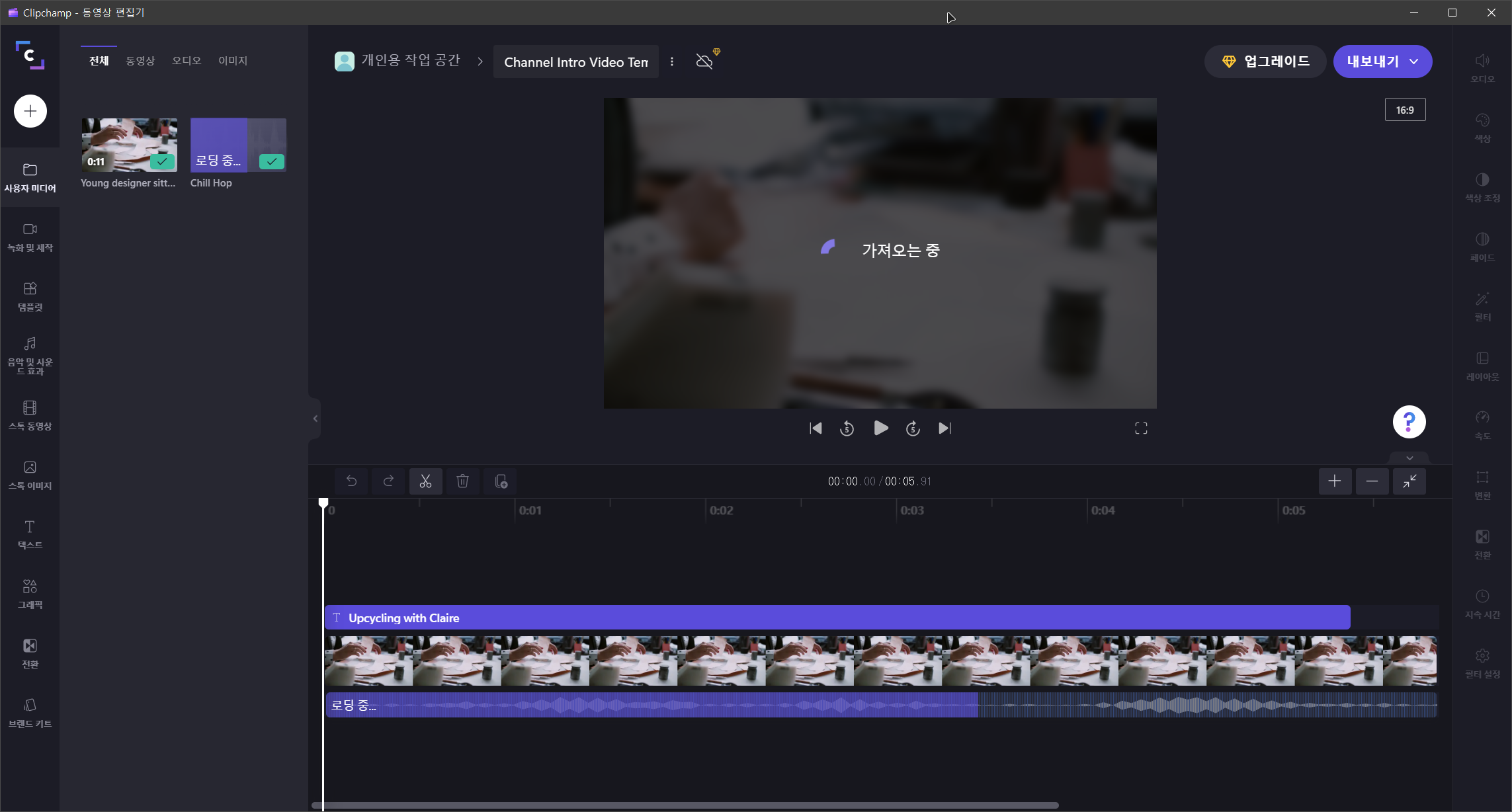Click the split scissors tool
1512x812 pixels.
[x=425, y=481]
